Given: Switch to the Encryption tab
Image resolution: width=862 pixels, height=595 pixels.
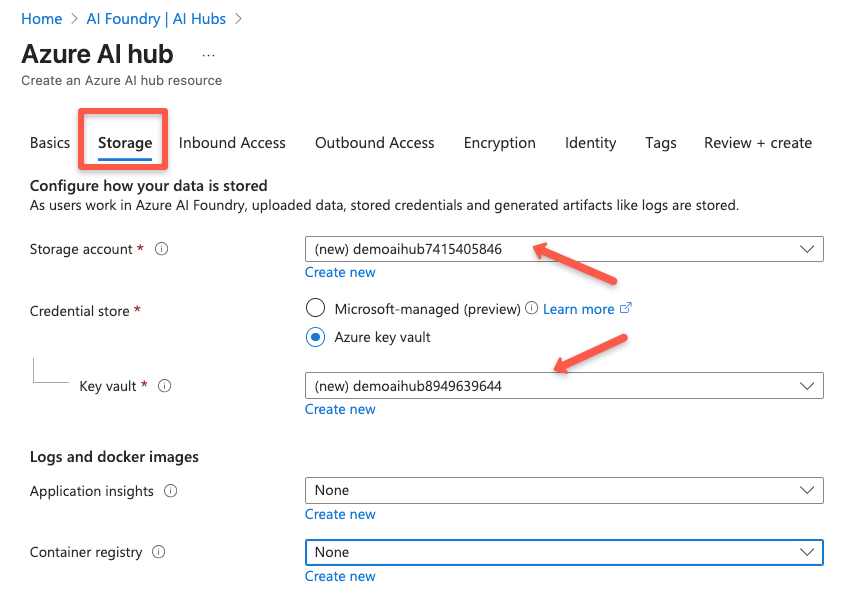Looking at the screenshot, I should click(x=499, y=142).
